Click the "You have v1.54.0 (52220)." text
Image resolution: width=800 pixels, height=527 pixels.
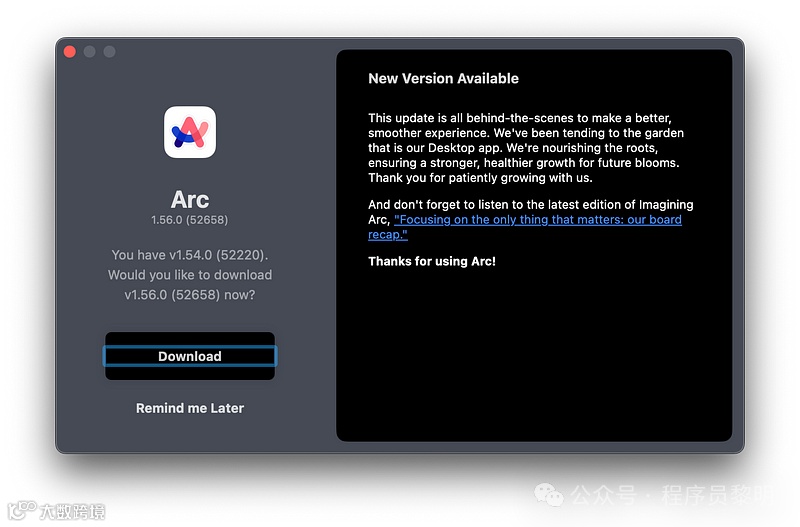pyautogui.click(x=190, y=255)
